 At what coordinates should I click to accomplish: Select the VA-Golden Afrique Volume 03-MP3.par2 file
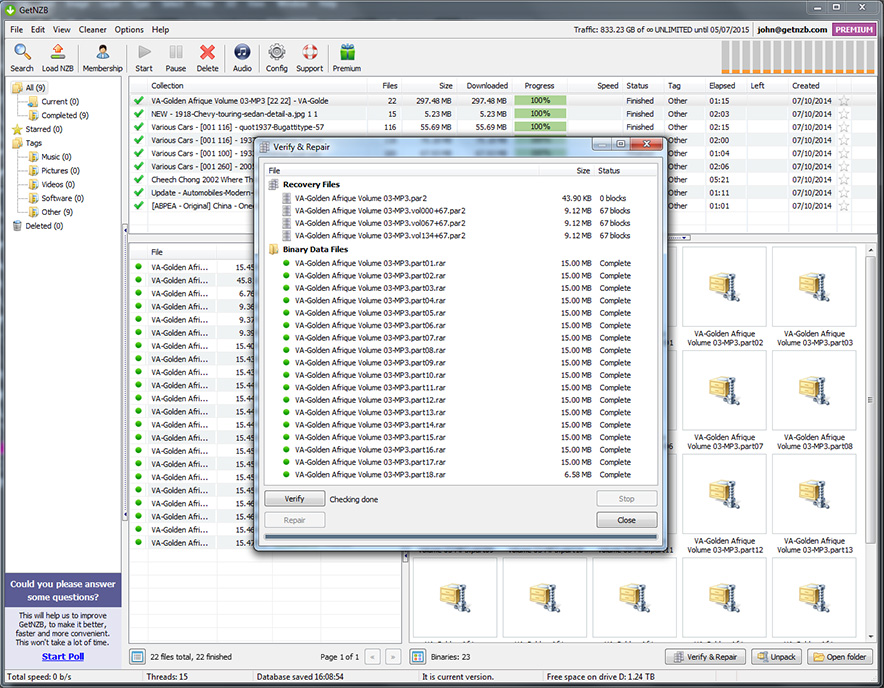point(361,198)
